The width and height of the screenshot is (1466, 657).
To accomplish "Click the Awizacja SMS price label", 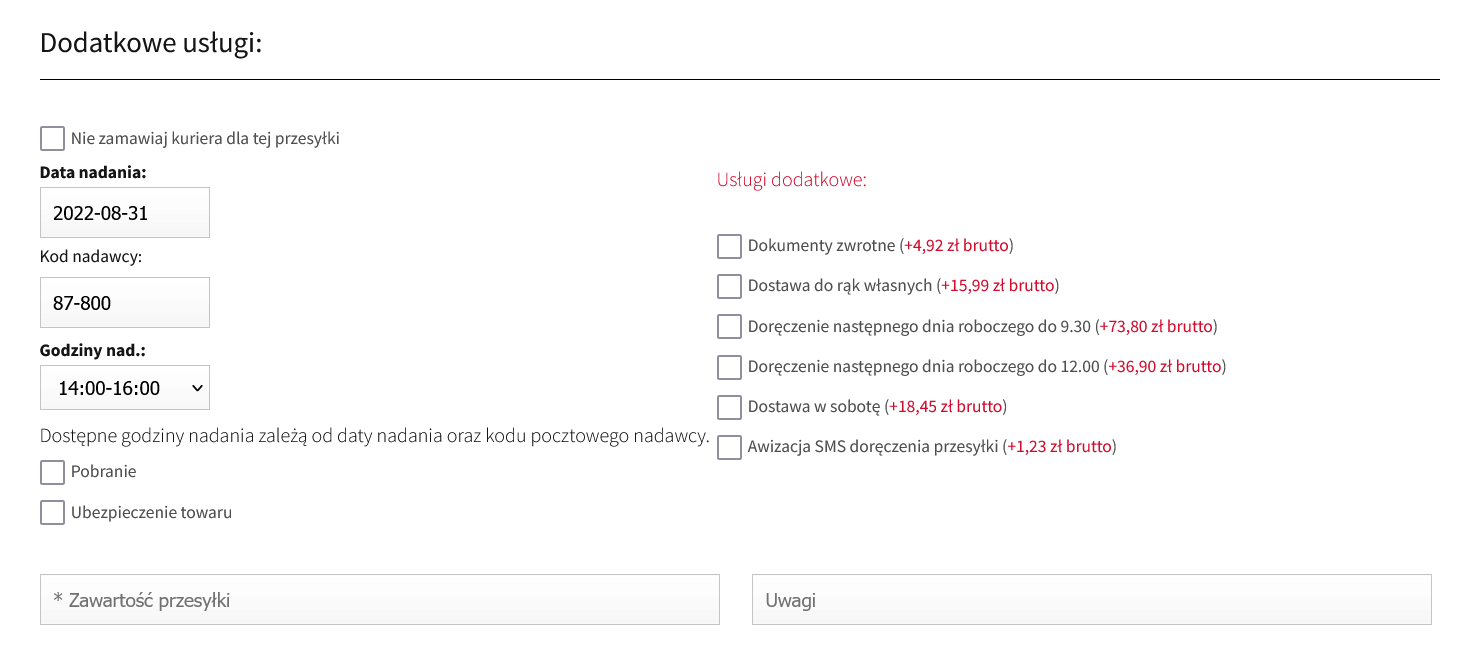I will coord(1060,446).
